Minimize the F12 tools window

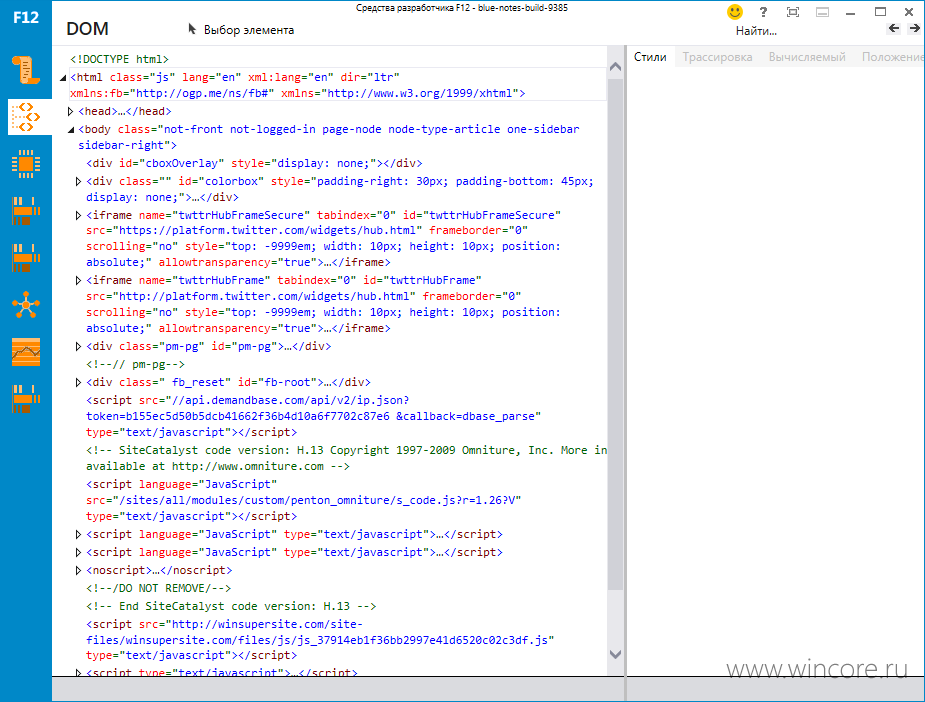pos(850,12)
